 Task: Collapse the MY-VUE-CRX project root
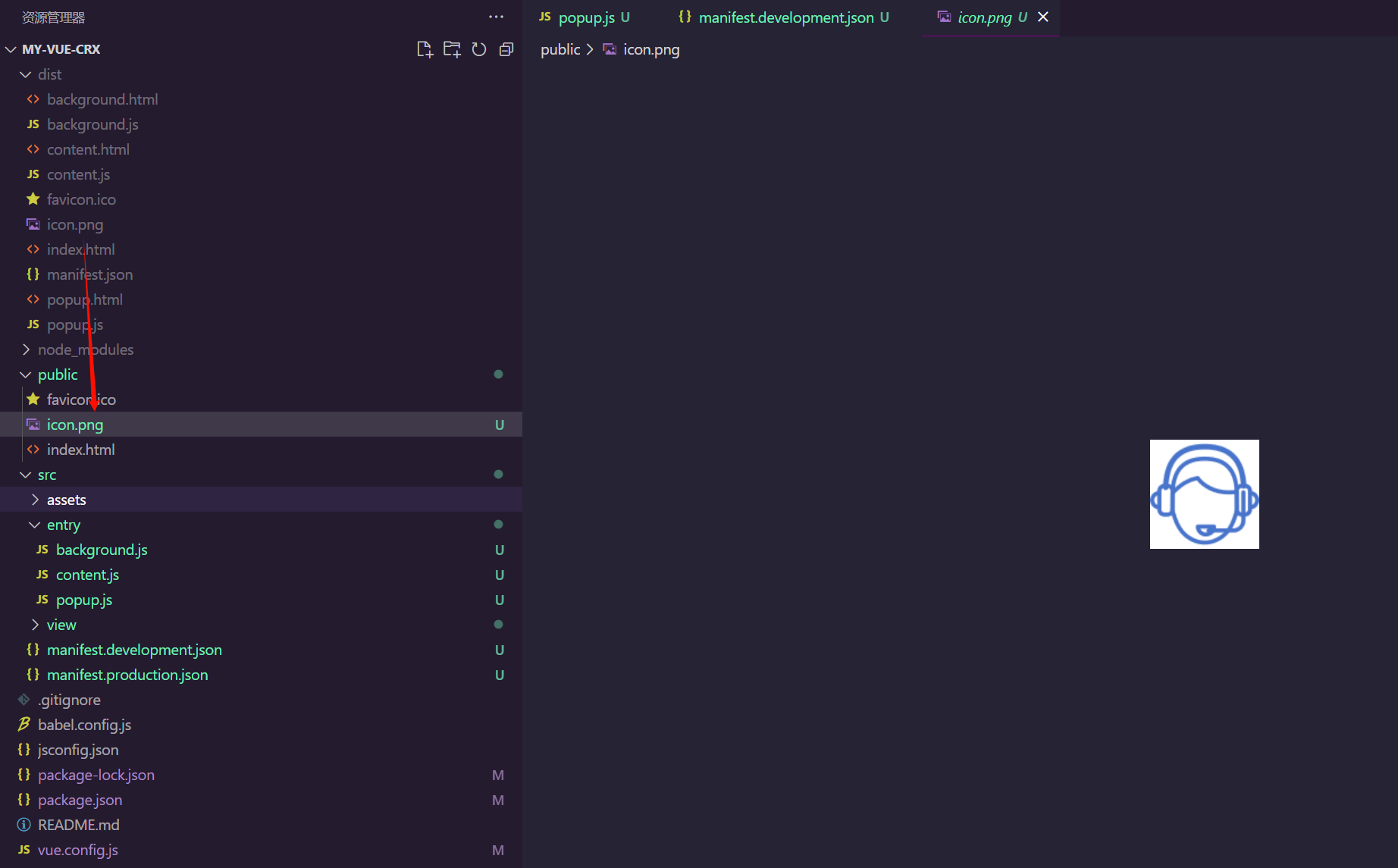coord(11,49)
